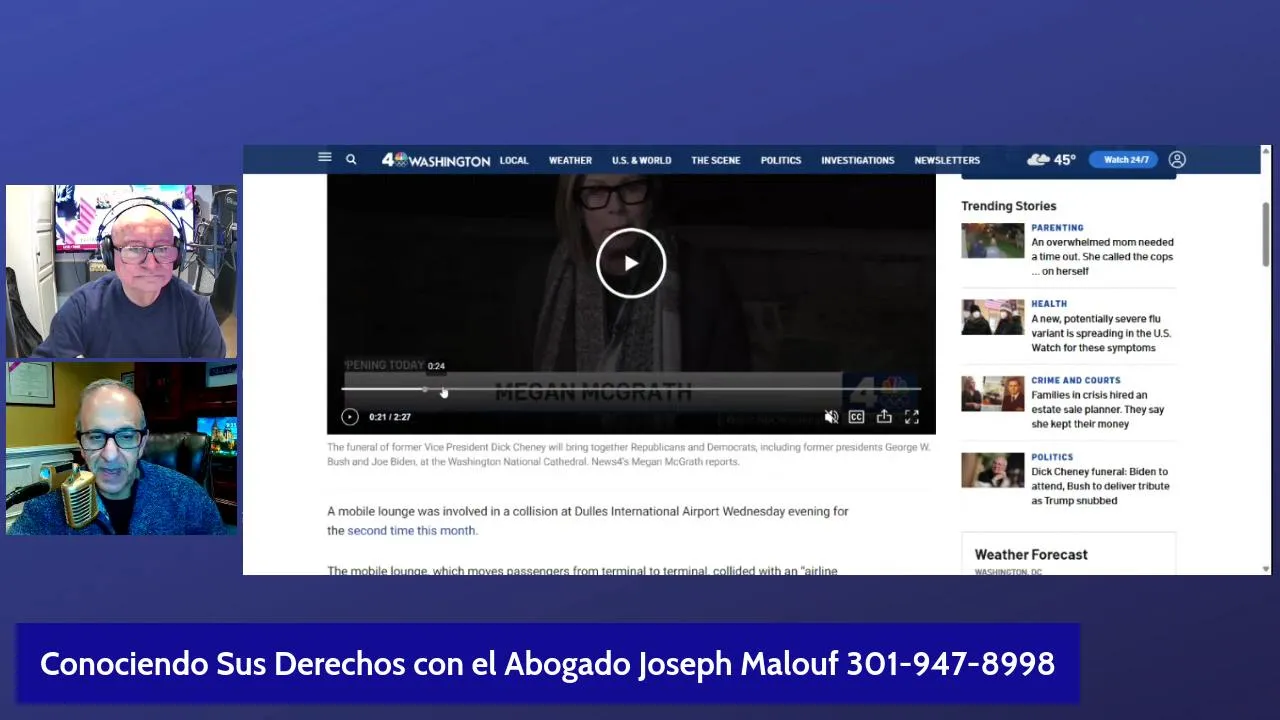Screen dimensions: 1280x720
Task: Open the INVESTIGATIONS nav menu
Action: pos(858,160)
